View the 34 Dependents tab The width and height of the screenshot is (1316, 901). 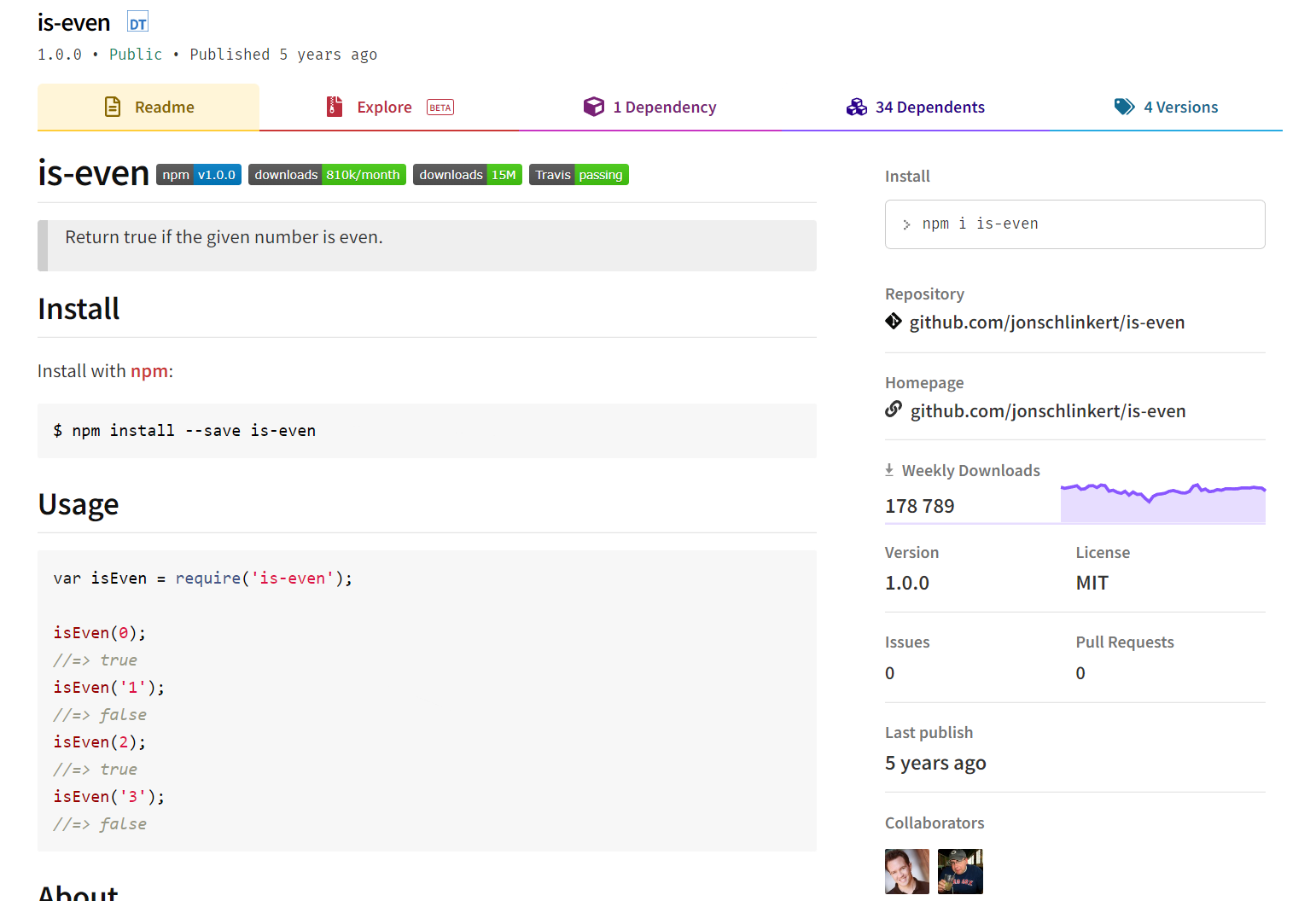click(915, 108)
